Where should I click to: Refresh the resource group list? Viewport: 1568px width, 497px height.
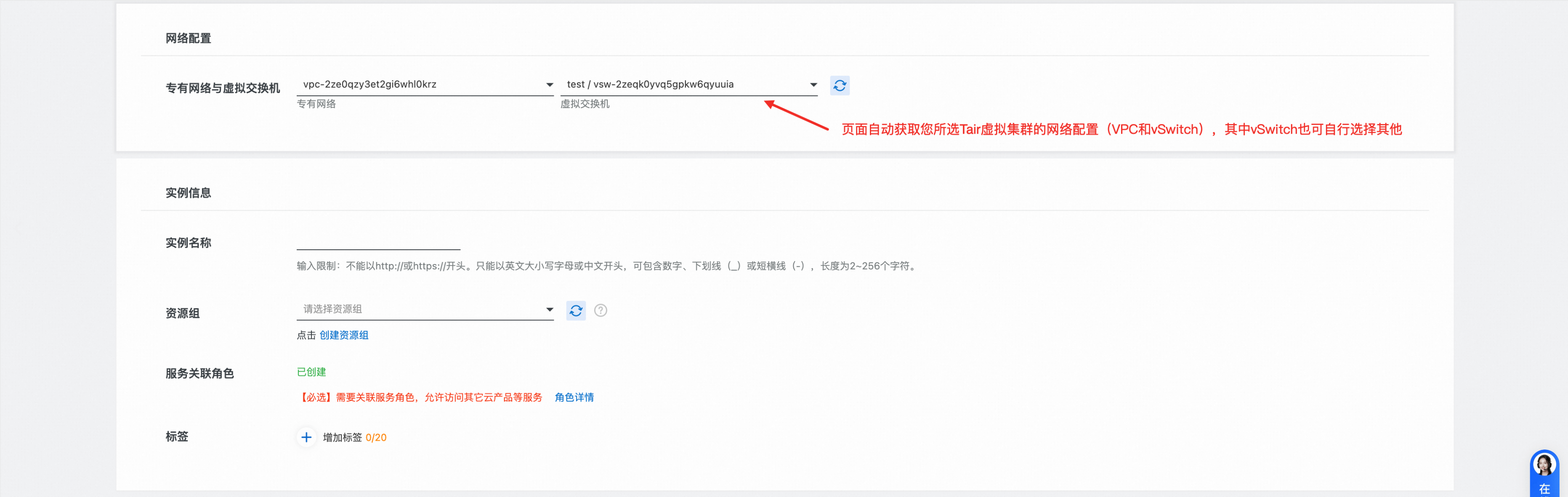[575, 311]
